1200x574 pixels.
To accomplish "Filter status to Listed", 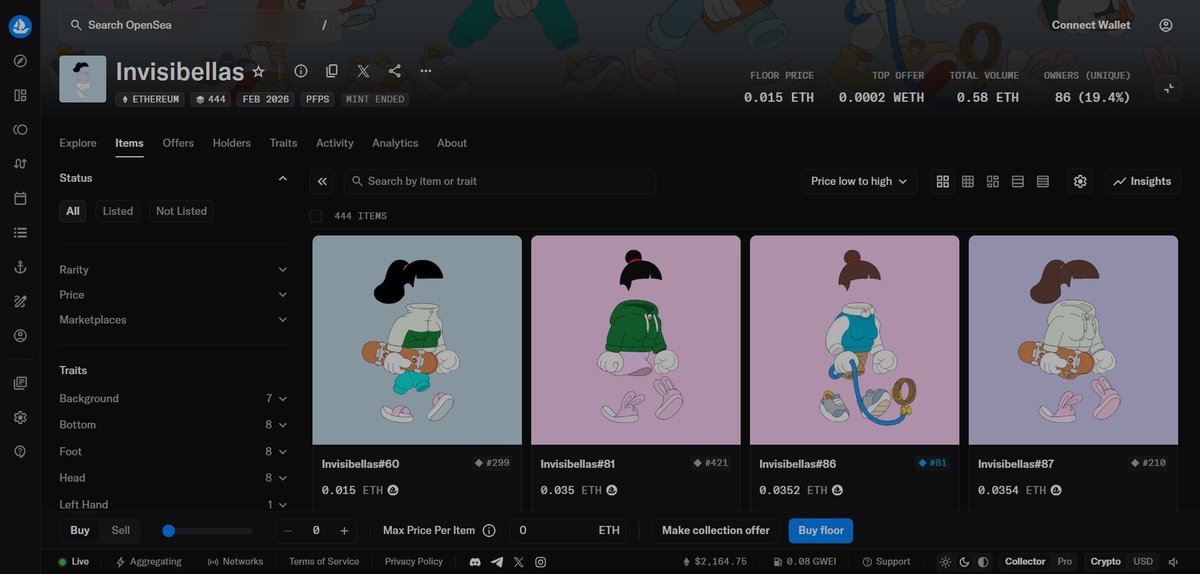I will pos(118,211).
